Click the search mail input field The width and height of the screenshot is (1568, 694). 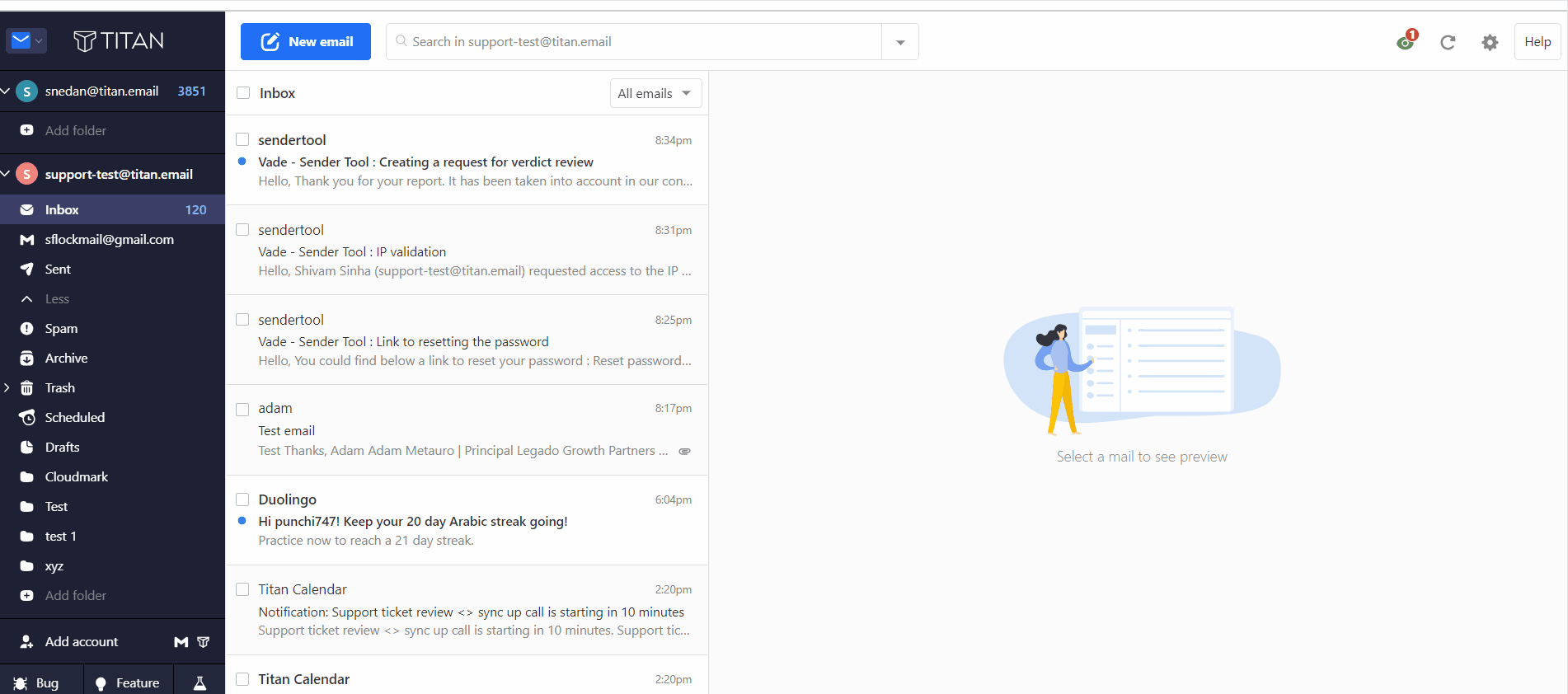click(634, 42)
